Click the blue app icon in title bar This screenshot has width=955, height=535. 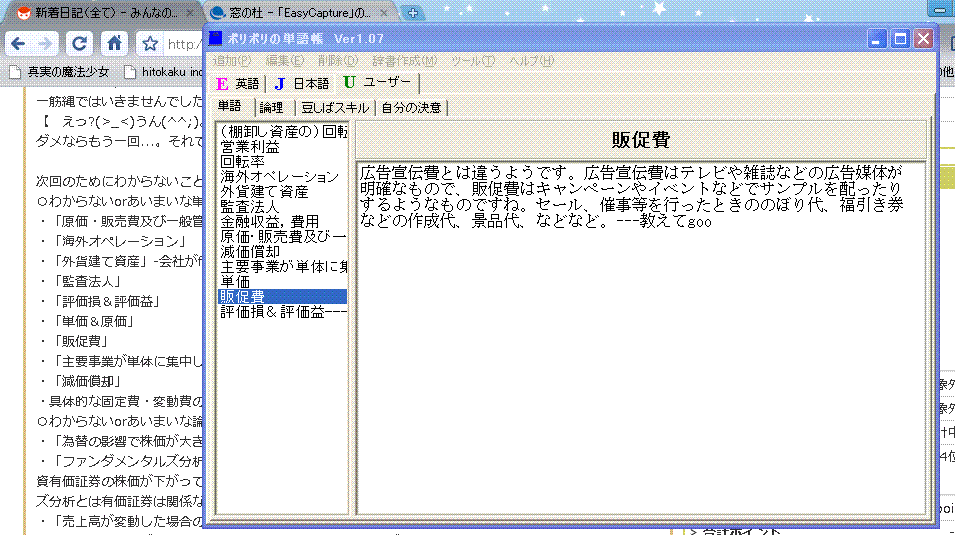(215, 39)
